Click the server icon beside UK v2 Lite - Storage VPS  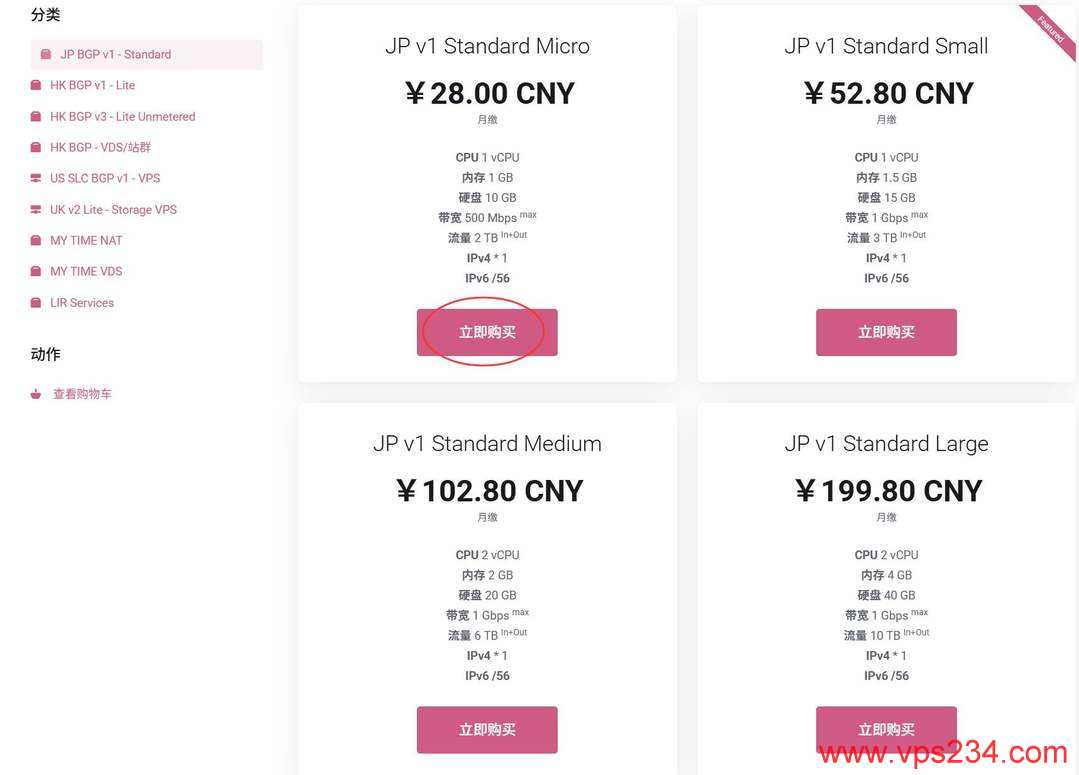[36, 209]
